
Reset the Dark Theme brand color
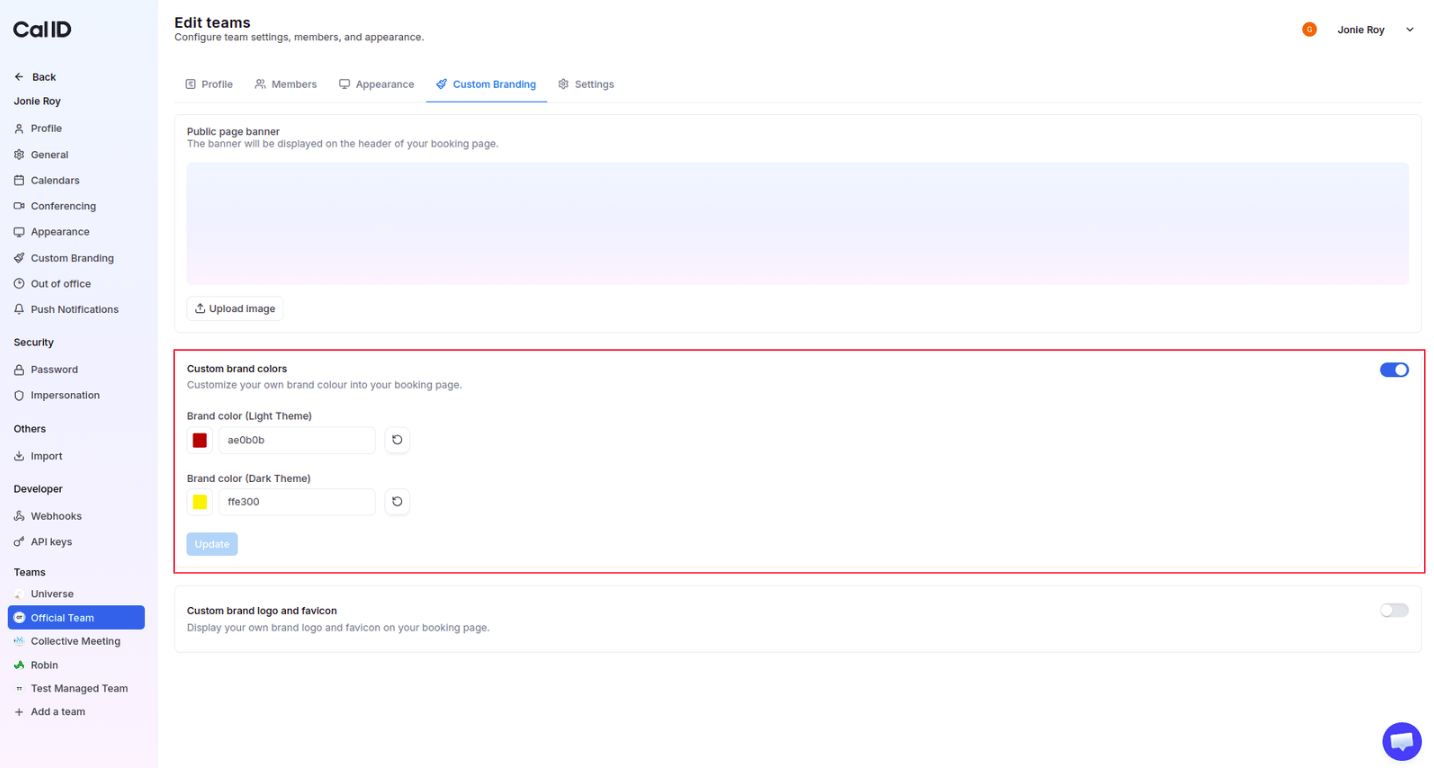click(x=397, y=502)
